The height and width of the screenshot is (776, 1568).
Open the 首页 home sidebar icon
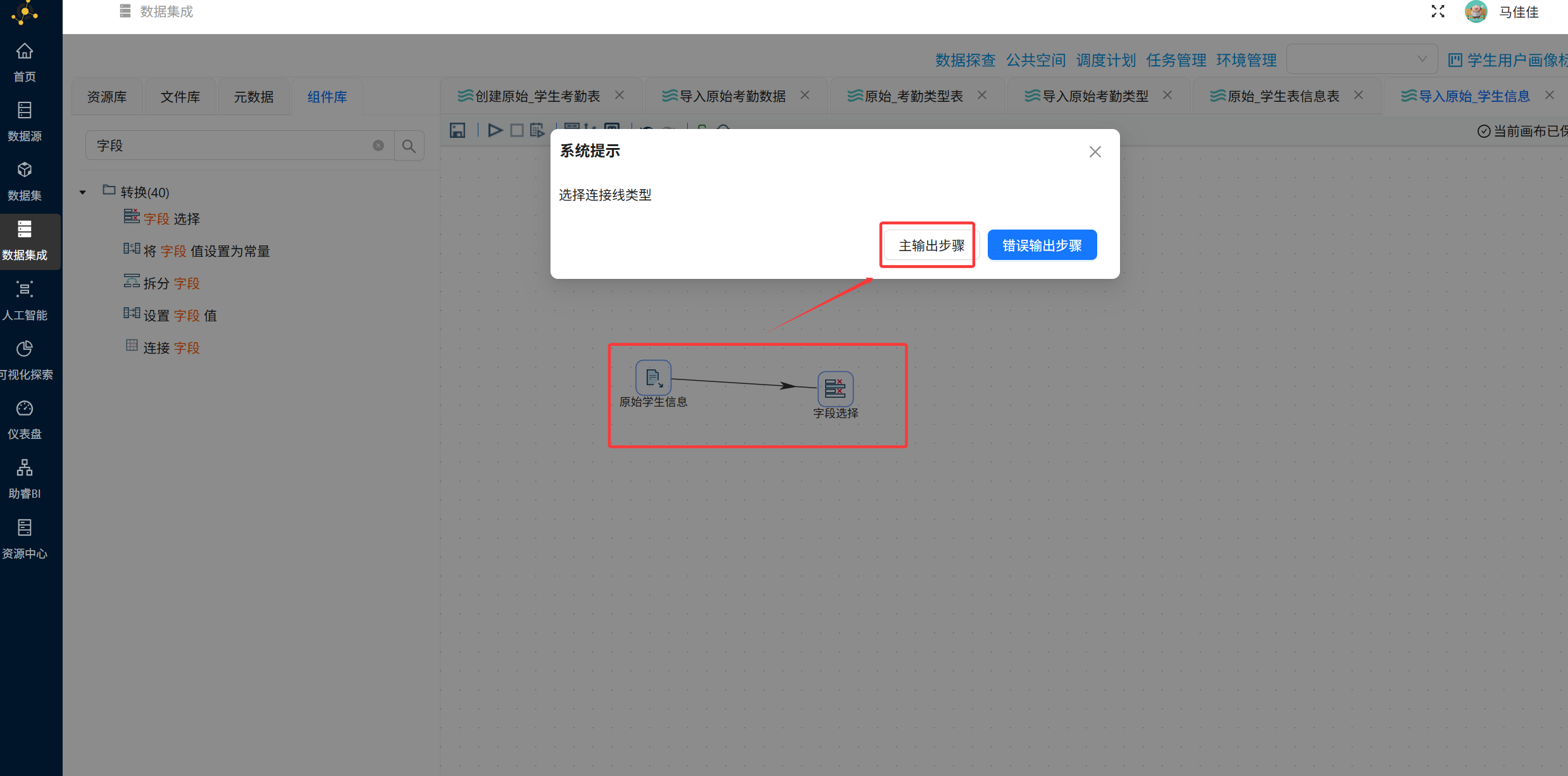[25, 62]
